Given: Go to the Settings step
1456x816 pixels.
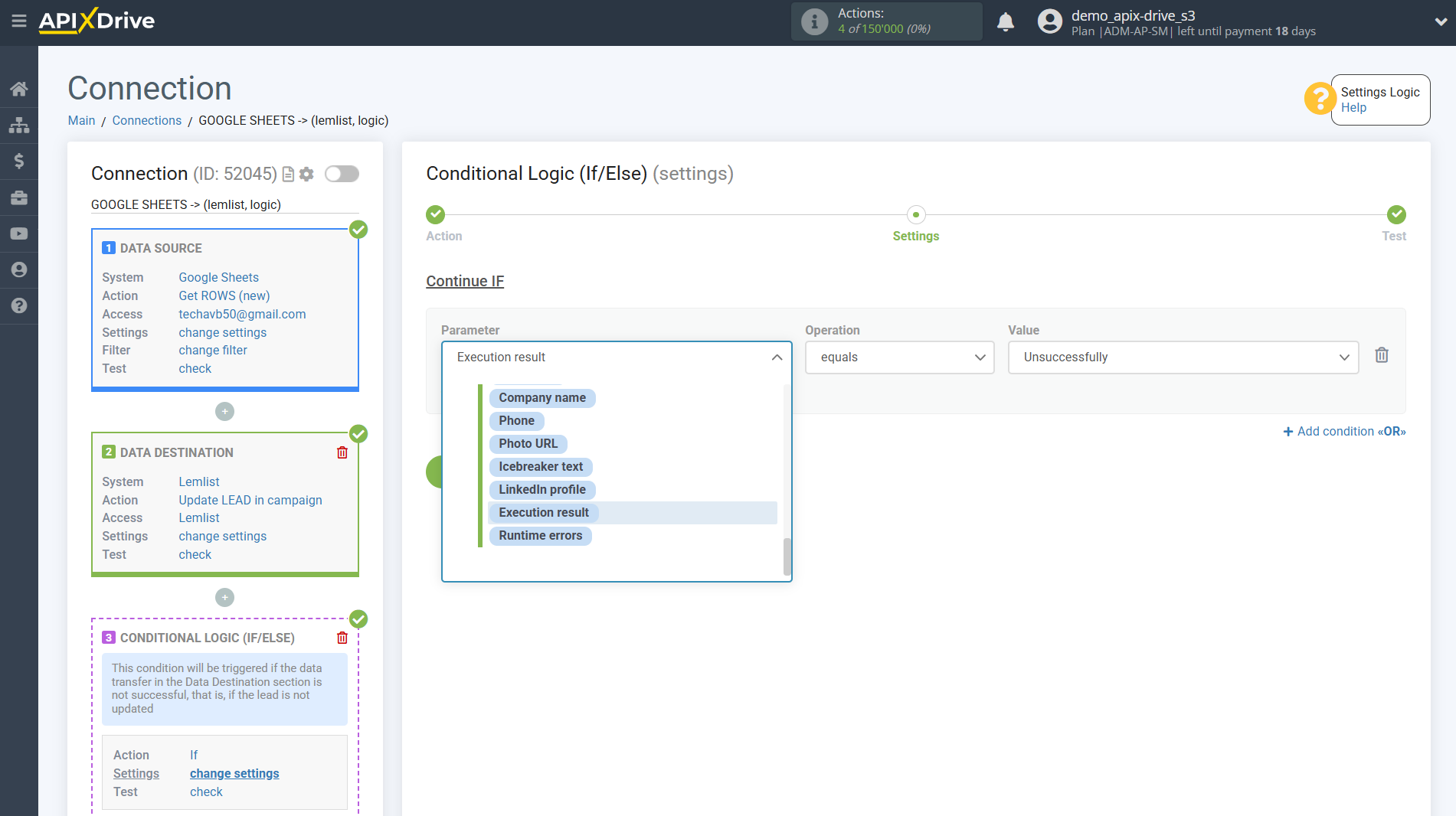Looking at the screenshot, I should [x=915, y=215].
